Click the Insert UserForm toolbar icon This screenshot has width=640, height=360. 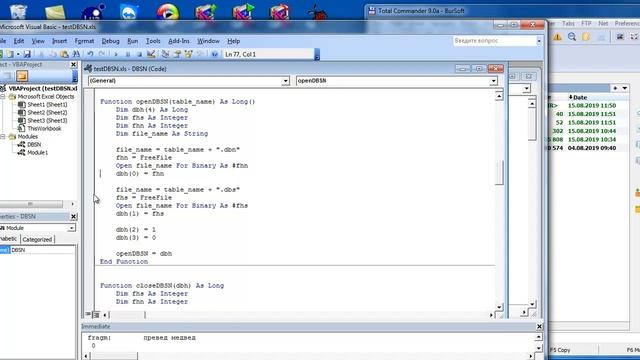(x=9, y=54)
